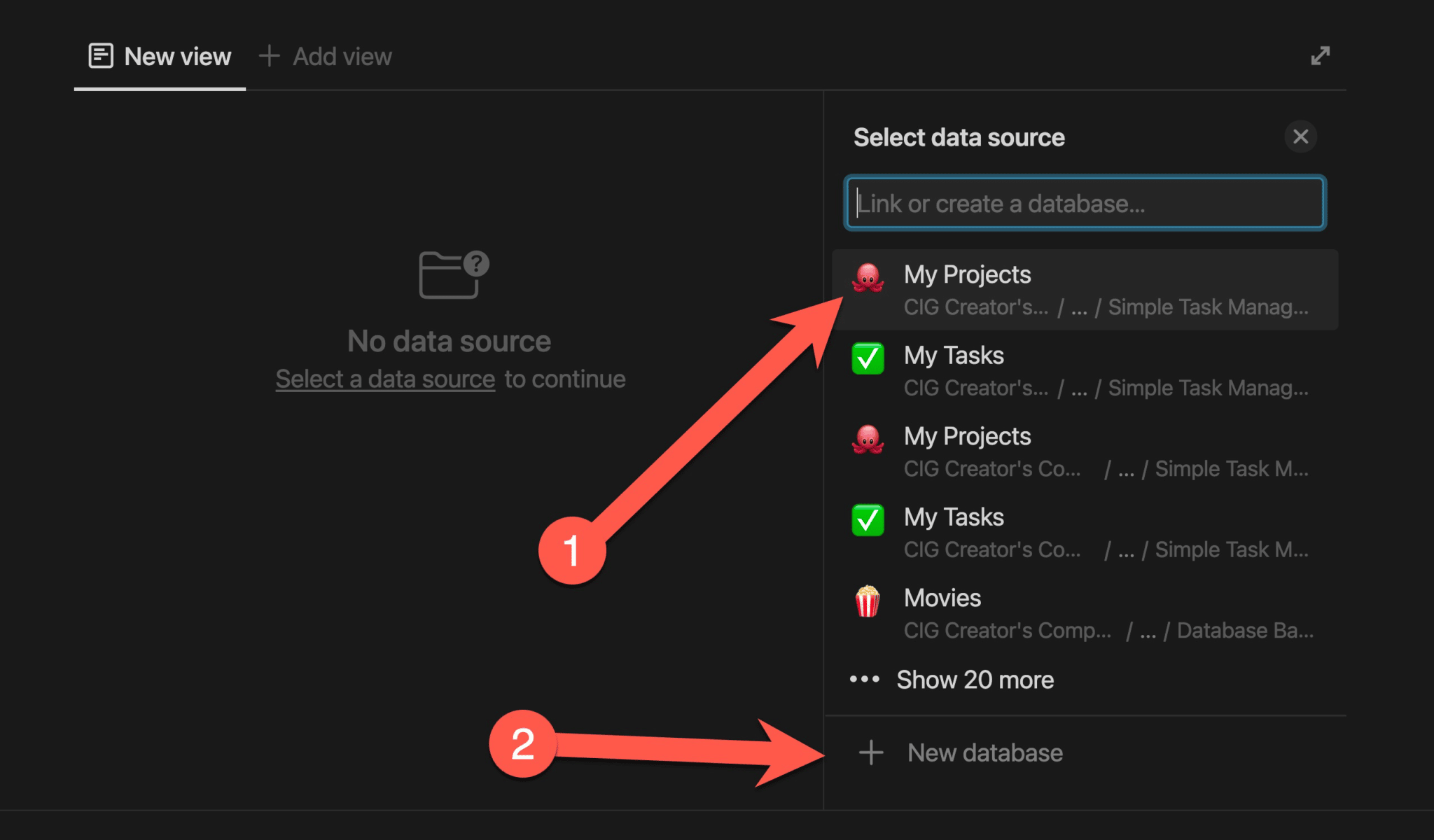Close the Select data source panel
The image size is (1434, 840).
tap(1301, 136)
